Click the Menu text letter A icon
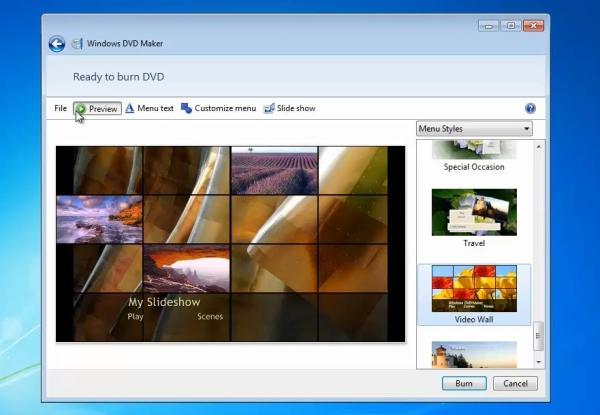The height and width of the screenshot is (415, 600). click(x=130, y=108)
